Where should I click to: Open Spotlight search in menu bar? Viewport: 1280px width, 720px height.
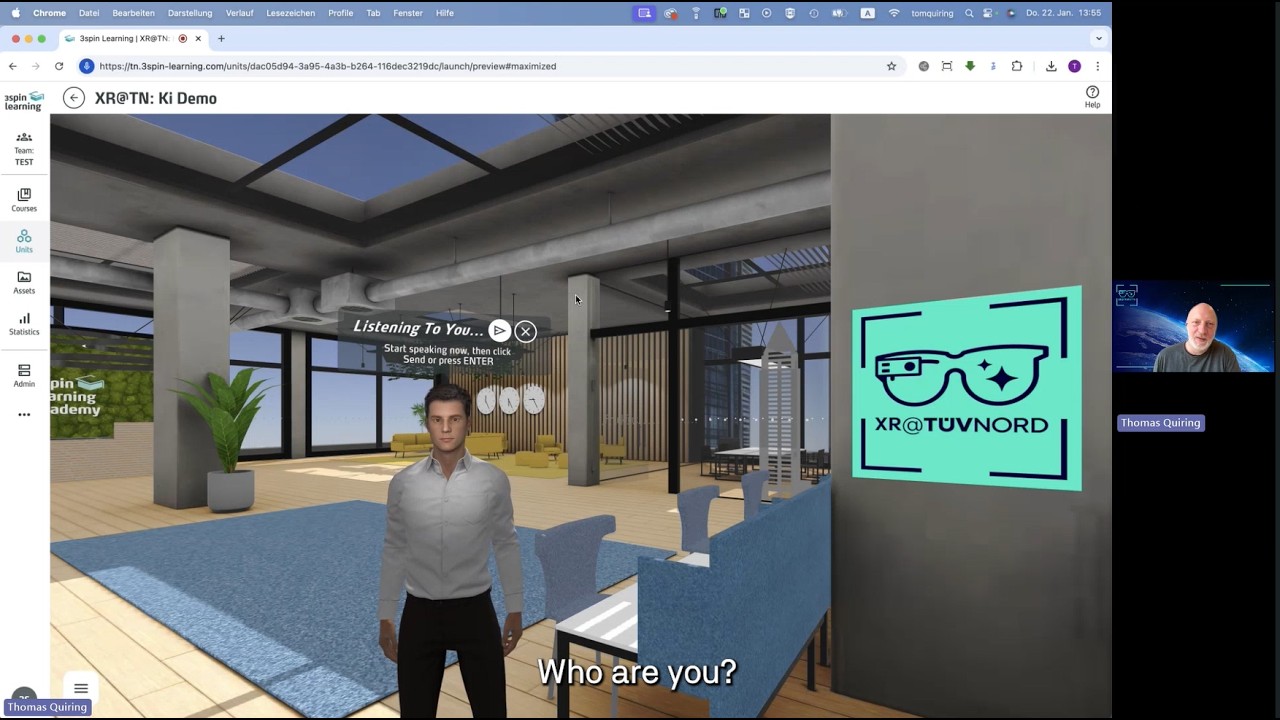969,13
